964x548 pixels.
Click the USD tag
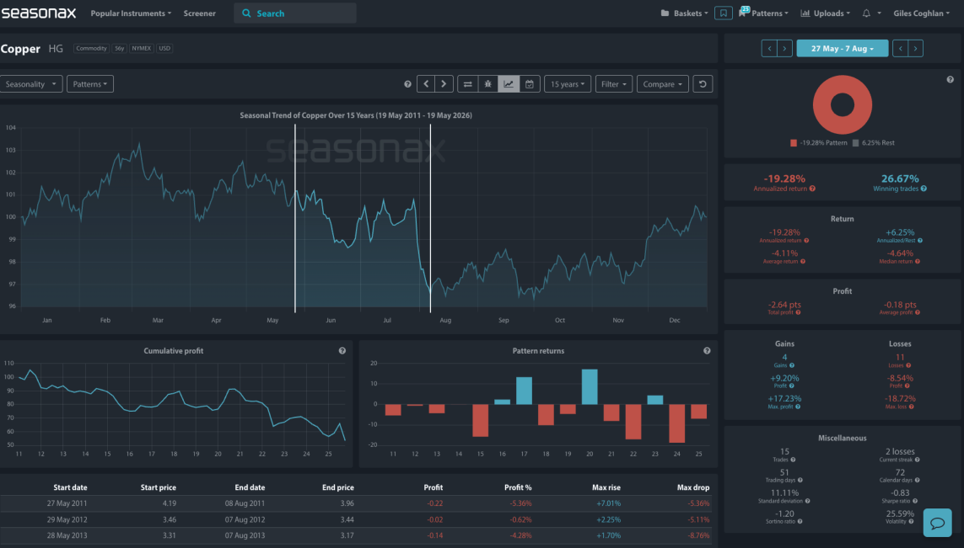(164, 48)
